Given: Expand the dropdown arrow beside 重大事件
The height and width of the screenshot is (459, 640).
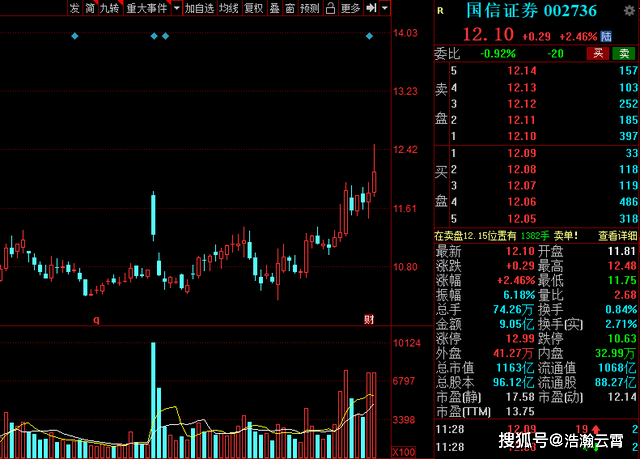Looking at the screenshot, I should click(x=177, y=8).
